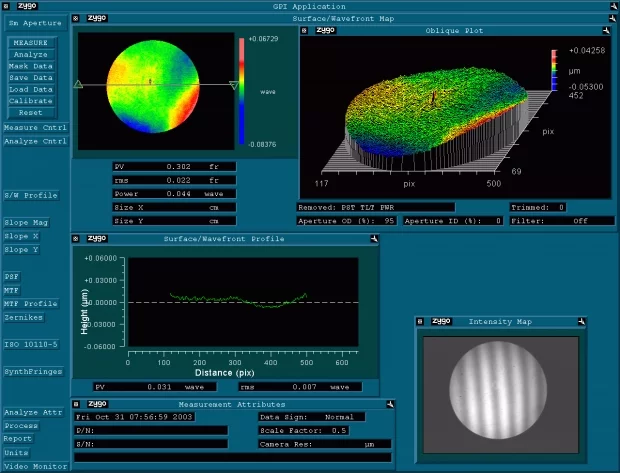Open the Measure Cntrl panel

[34, 128]
